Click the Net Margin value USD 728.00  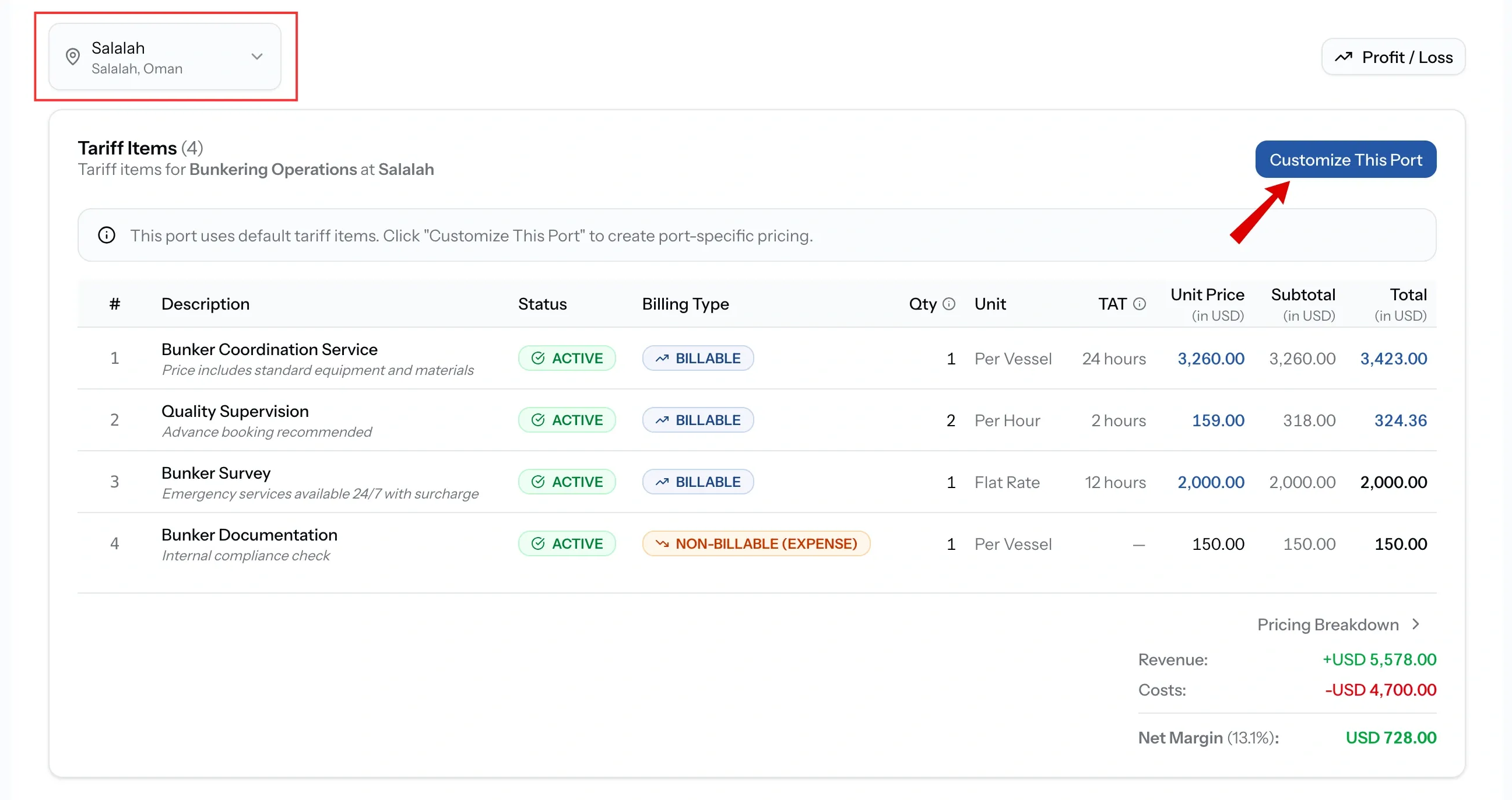[x=1391, y=738]
